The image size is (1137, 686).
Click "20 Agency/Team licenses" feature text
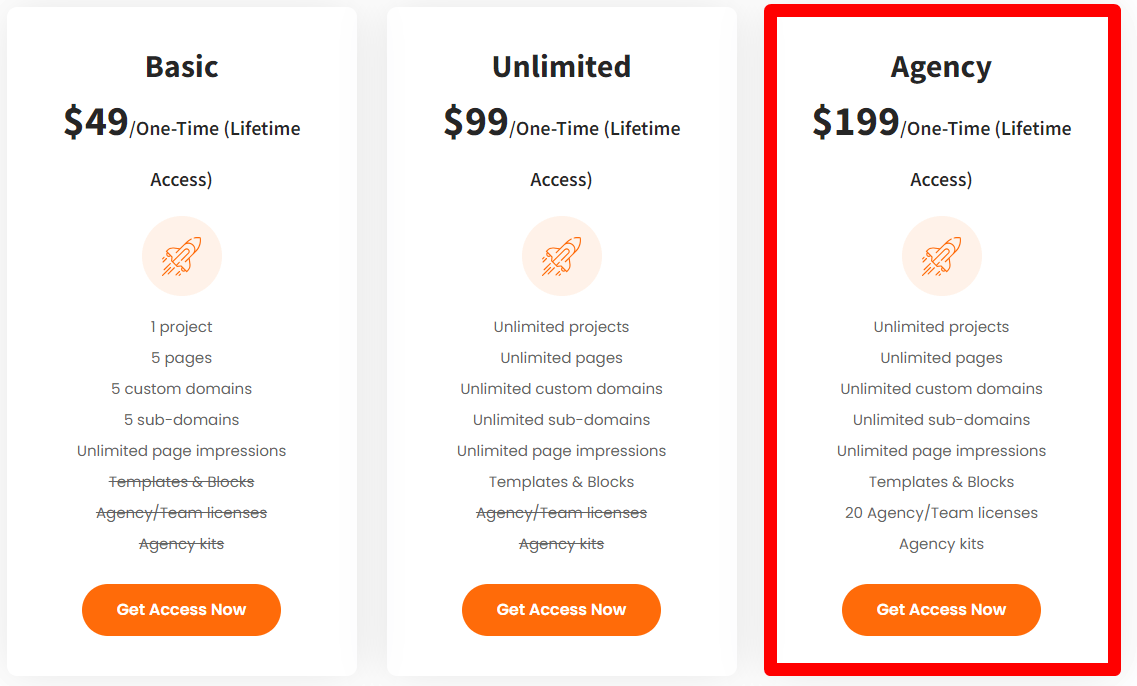(941, 513)
